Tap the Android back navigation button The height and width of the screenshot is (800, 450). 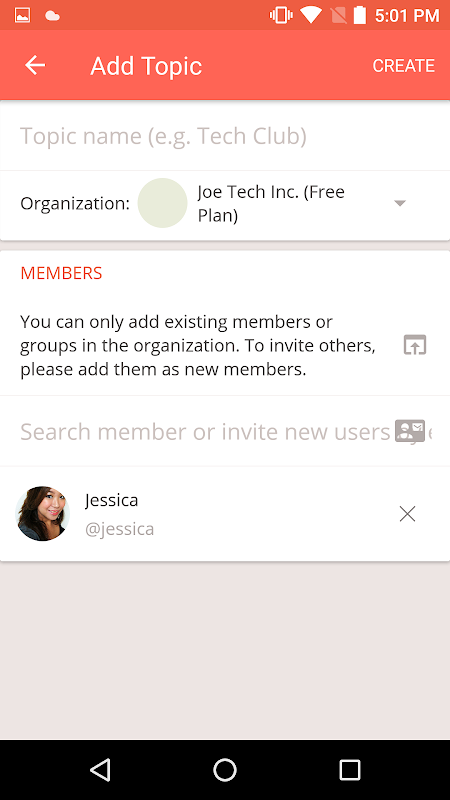click(x=101, y=769)
